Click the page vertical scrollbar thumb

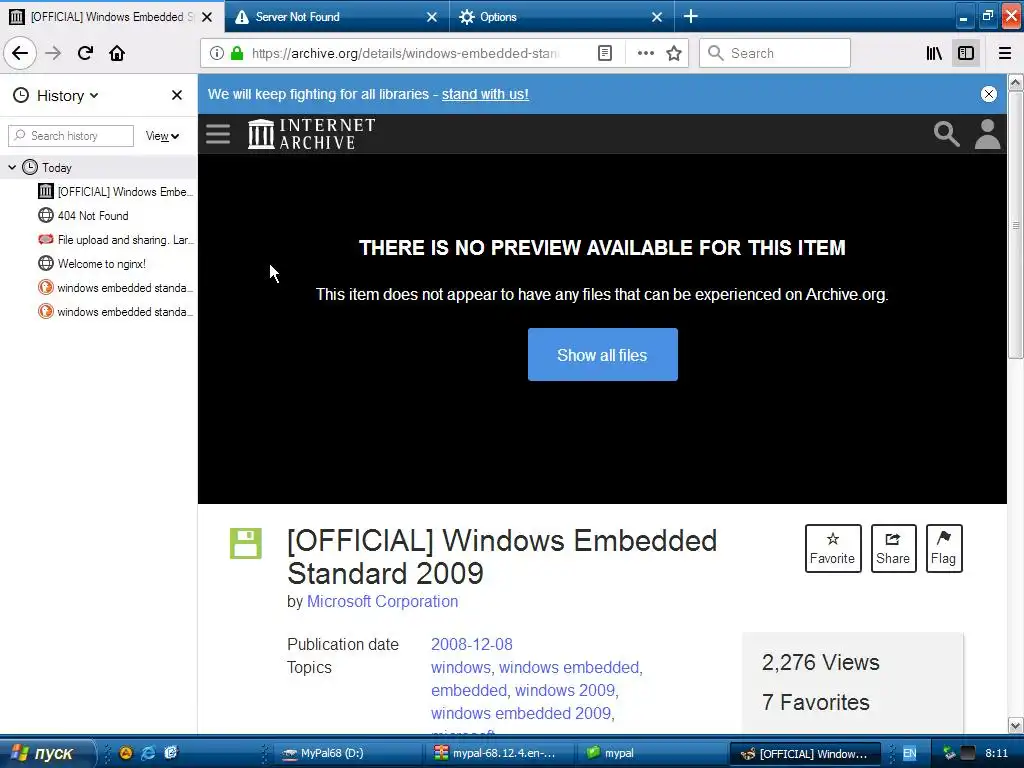1016,225
